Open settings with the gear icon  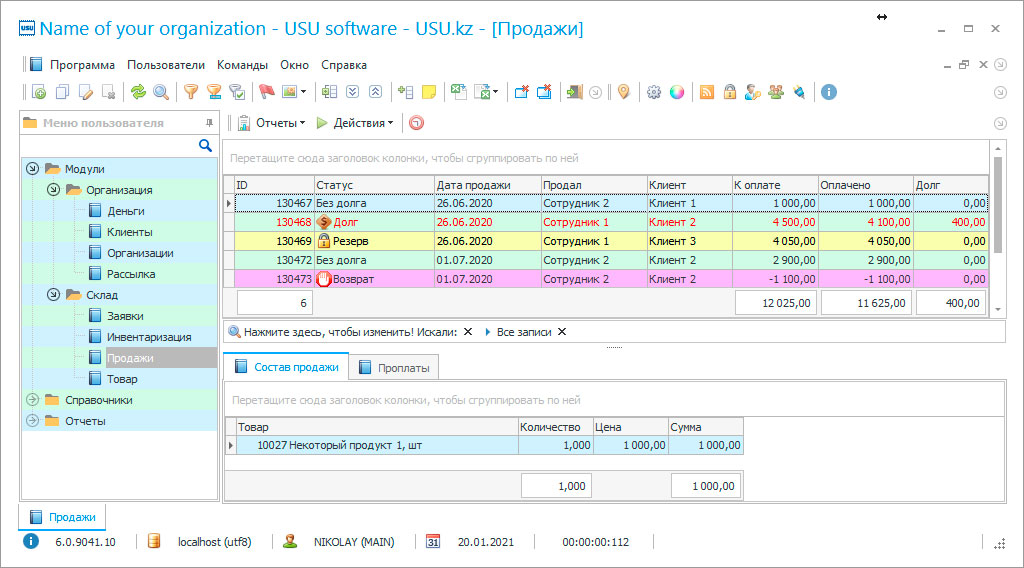coord(654,92)
